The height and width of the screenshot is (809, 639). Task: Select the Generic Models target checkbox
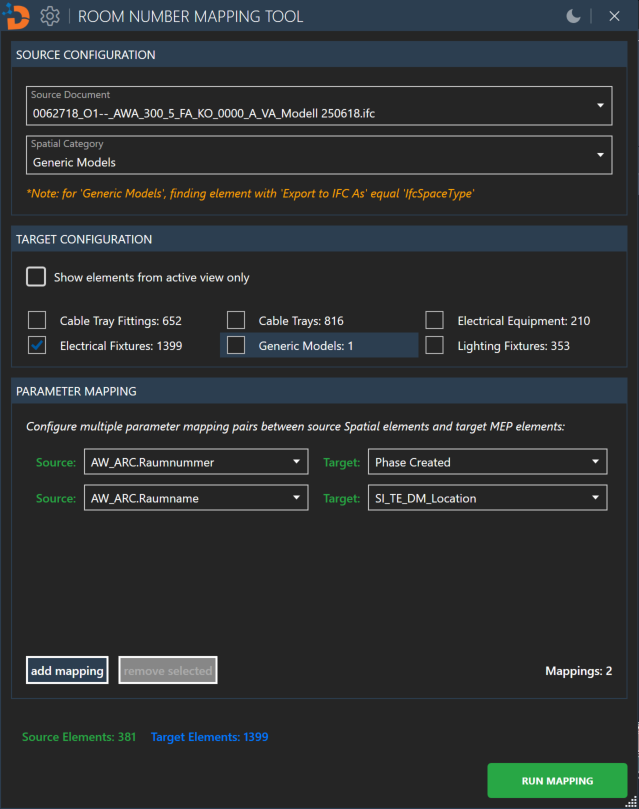tap(236, 345)
